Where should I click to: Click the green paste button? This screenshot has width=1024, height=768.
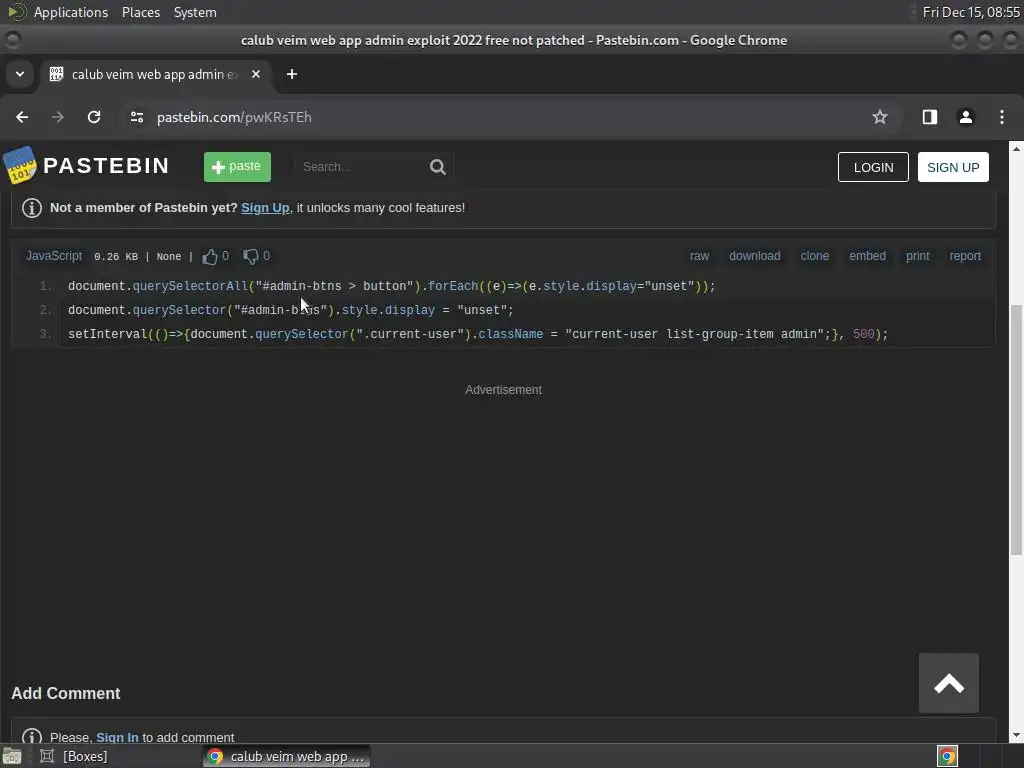237,167
